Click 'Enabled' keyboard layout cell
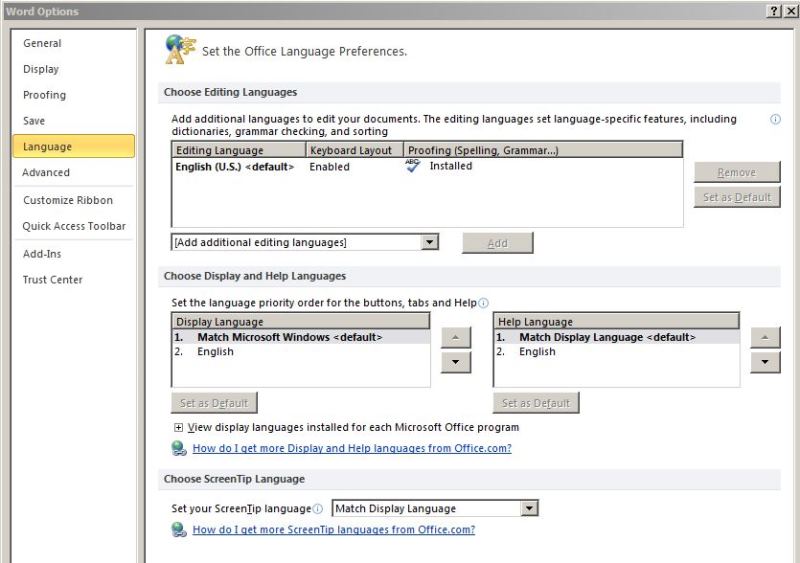 [330, 167]
